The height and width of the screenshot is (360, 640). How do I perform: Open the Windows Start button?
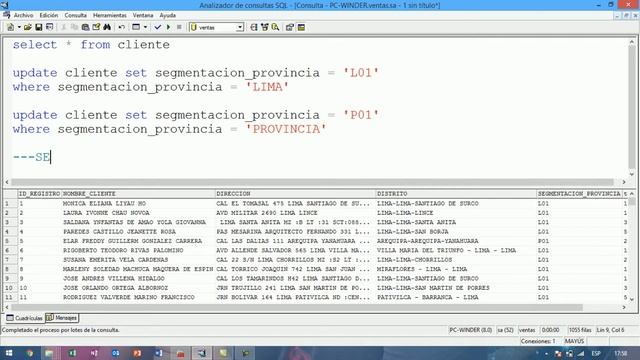[x=9, y=353]
